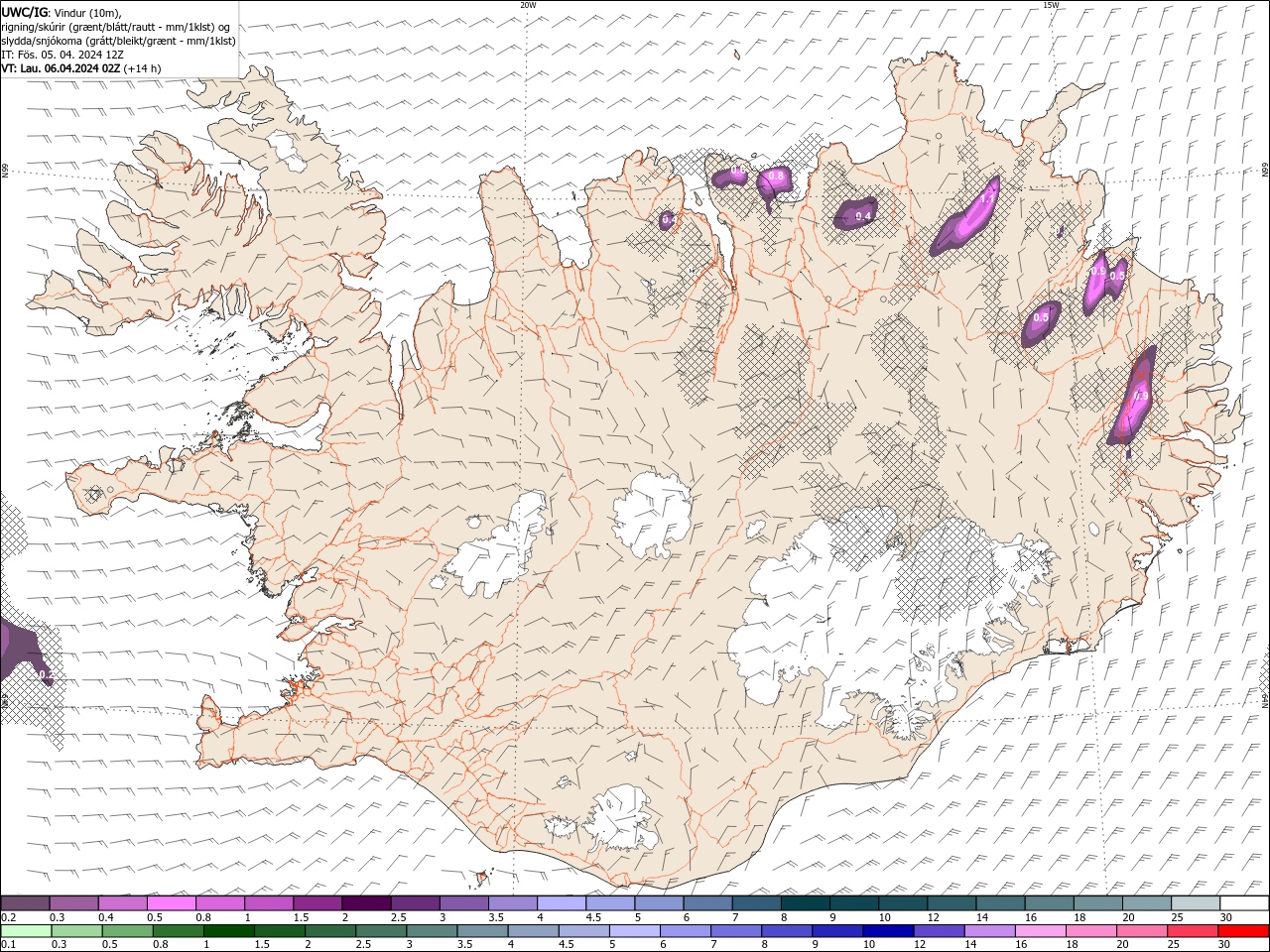
Task: Click the '20W' longitude label
Action: 528,5
